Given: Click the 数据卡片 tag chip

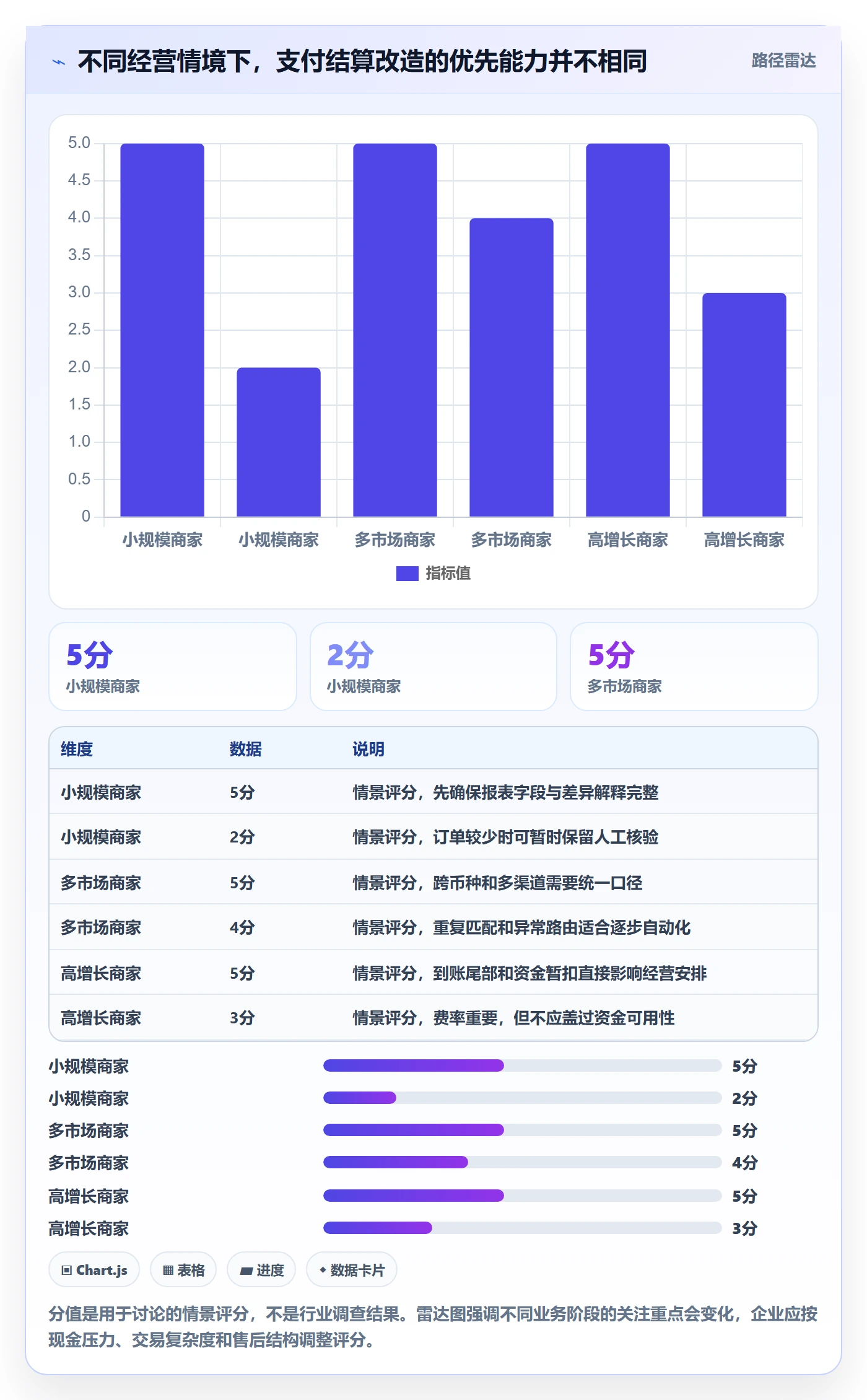Looking at the screenshot, I should pos(352,1270).
